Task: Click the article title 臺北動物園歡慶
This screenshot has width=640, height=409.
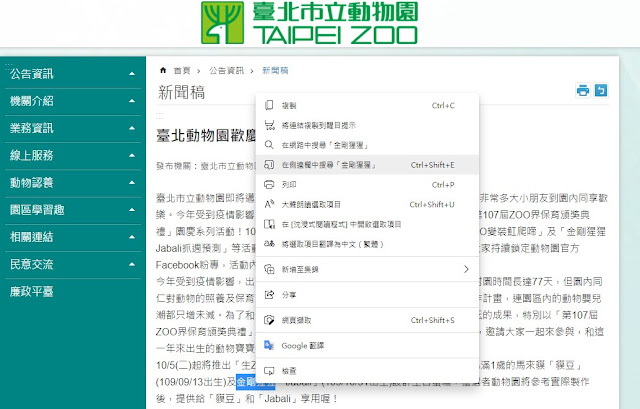Action: tap(206, 136)
